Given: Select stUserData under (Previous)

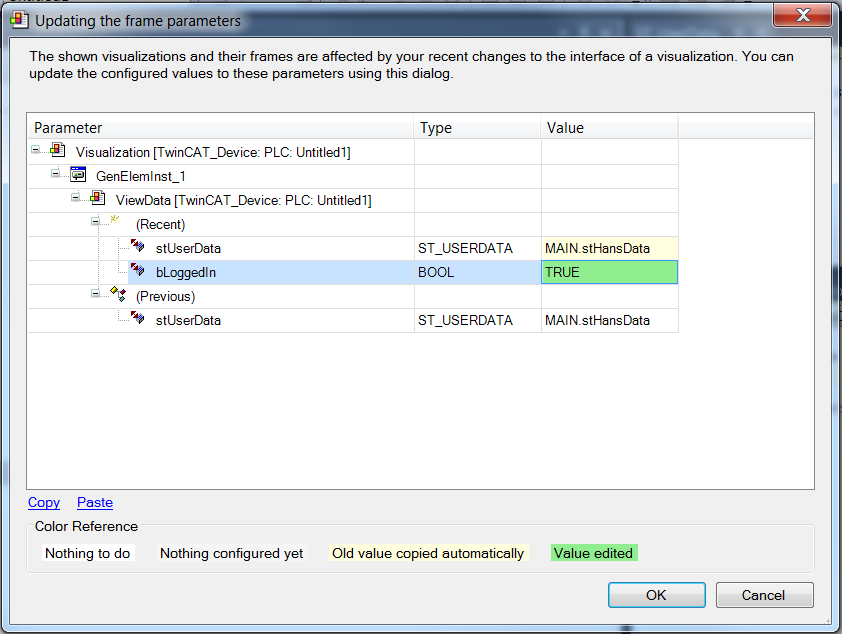Looking at the screenshot, I should pos(188,320).
